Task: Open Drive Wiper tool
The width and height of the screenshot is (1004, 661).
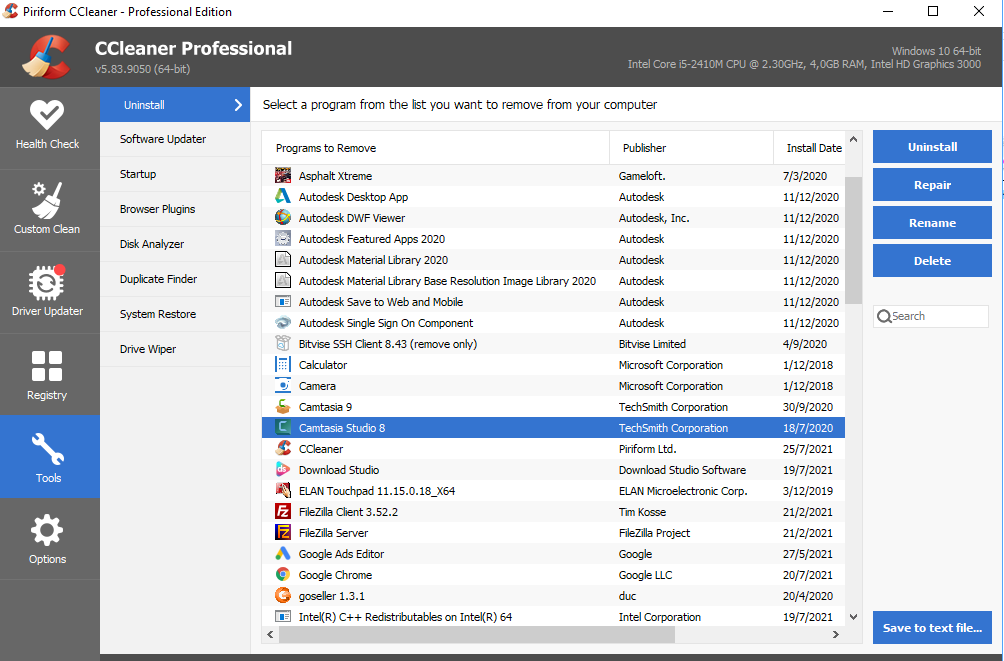Action: [x=175, y=349]
